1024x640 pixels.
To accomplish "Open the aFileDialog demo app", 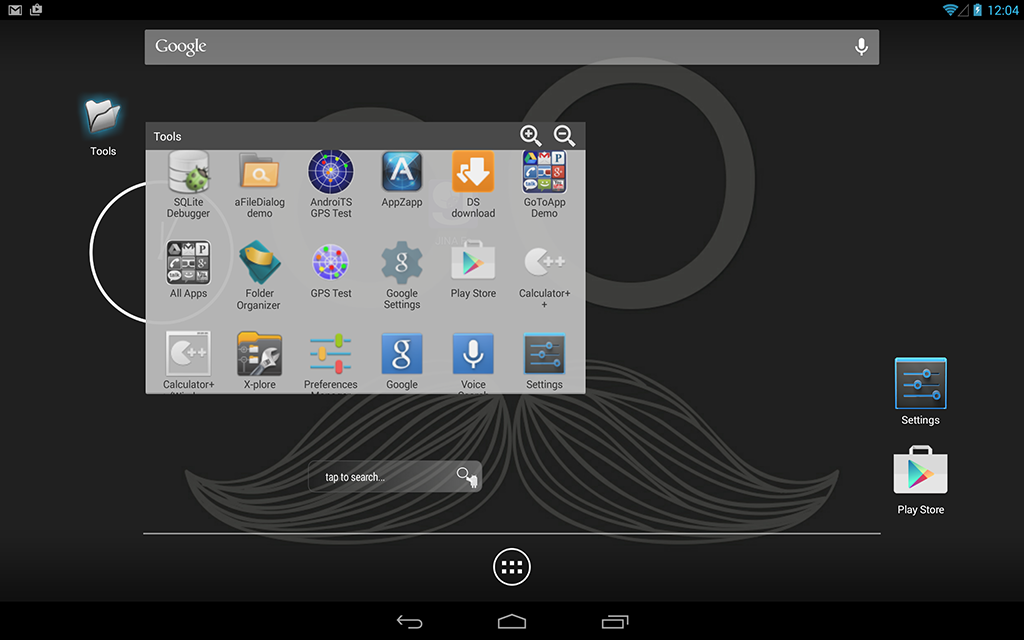I will tap(259, 180).
